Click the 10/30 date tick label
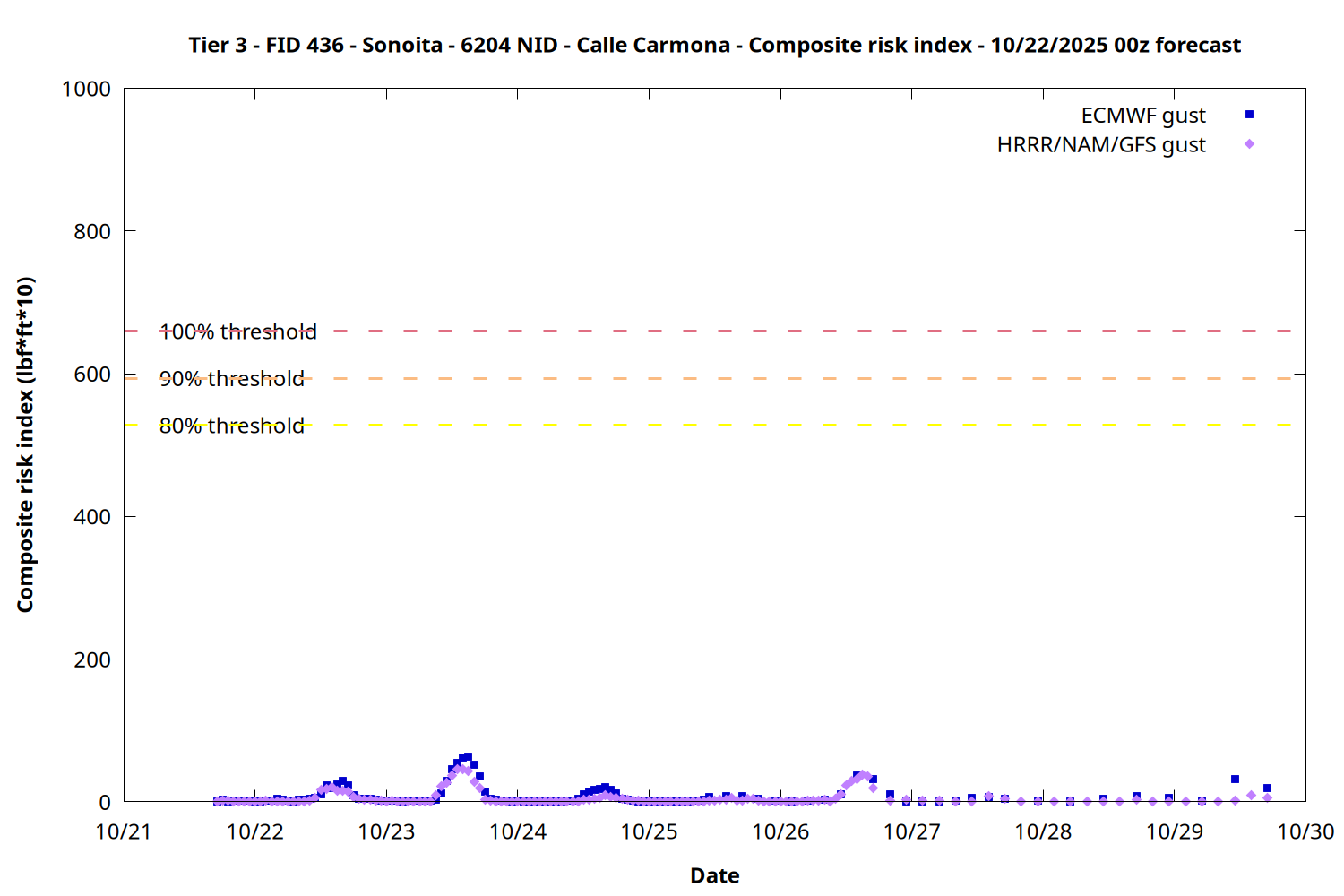Screen dimensions: 1344x896 click(x=1305, y=831)
